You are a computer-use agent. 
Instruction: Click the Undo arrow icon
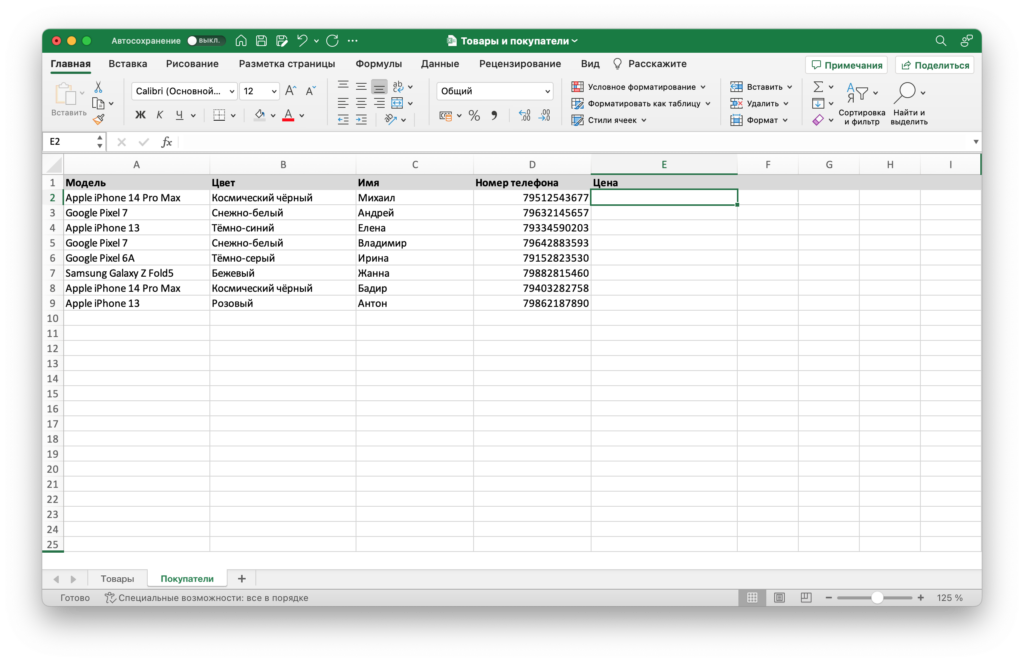coord(302,40)
